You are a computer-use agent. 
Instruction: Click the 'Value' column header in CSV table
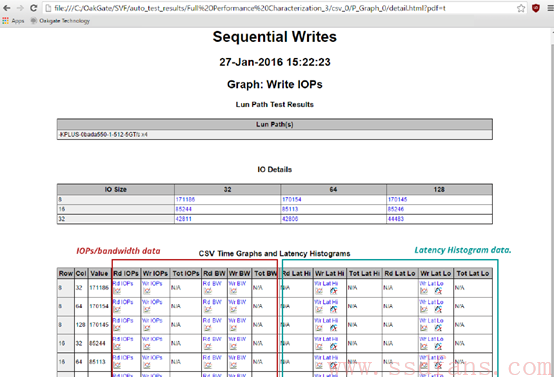pos(99,273)
